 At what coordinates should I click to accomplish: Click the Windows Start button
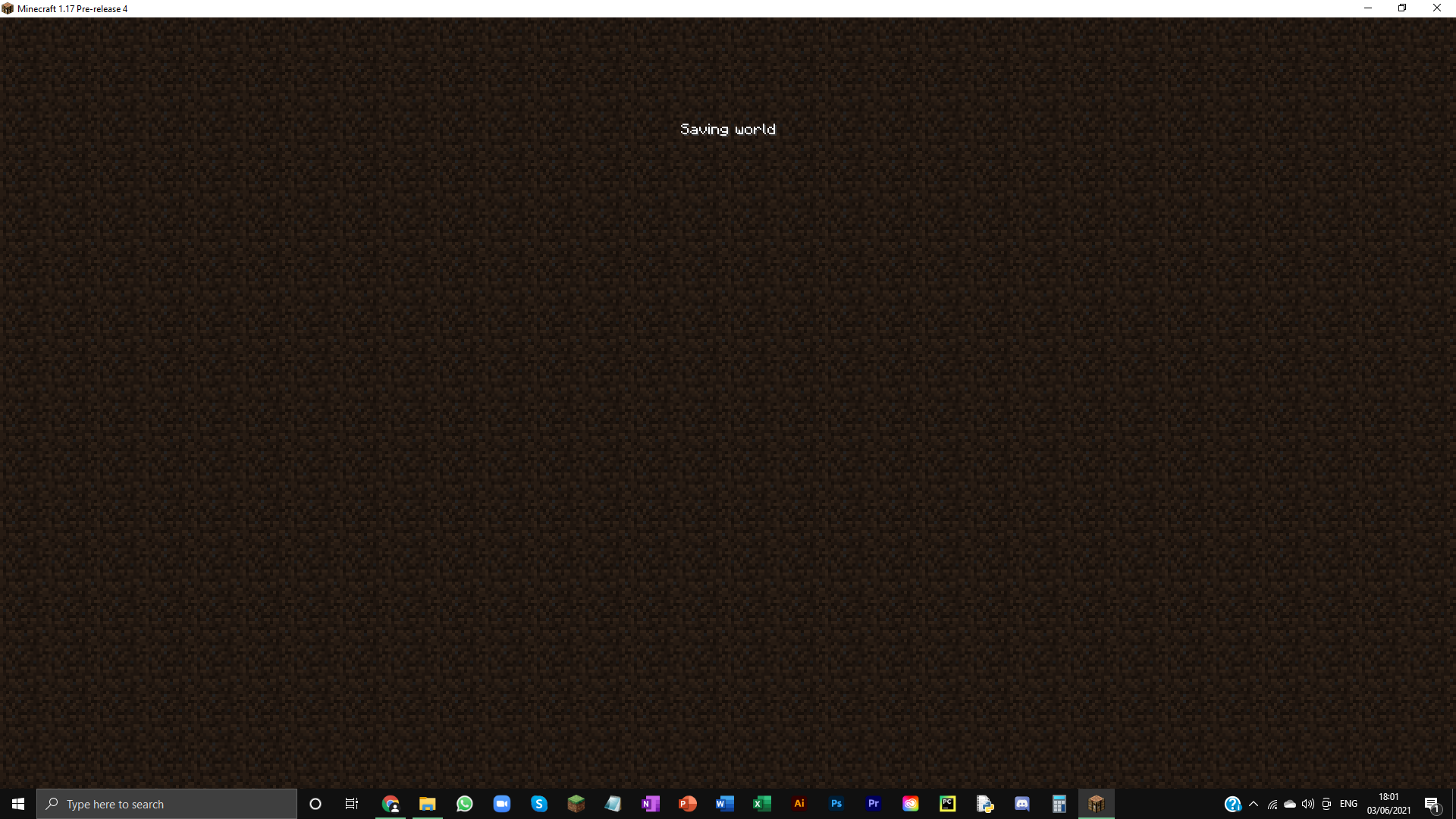click(18, 804)
